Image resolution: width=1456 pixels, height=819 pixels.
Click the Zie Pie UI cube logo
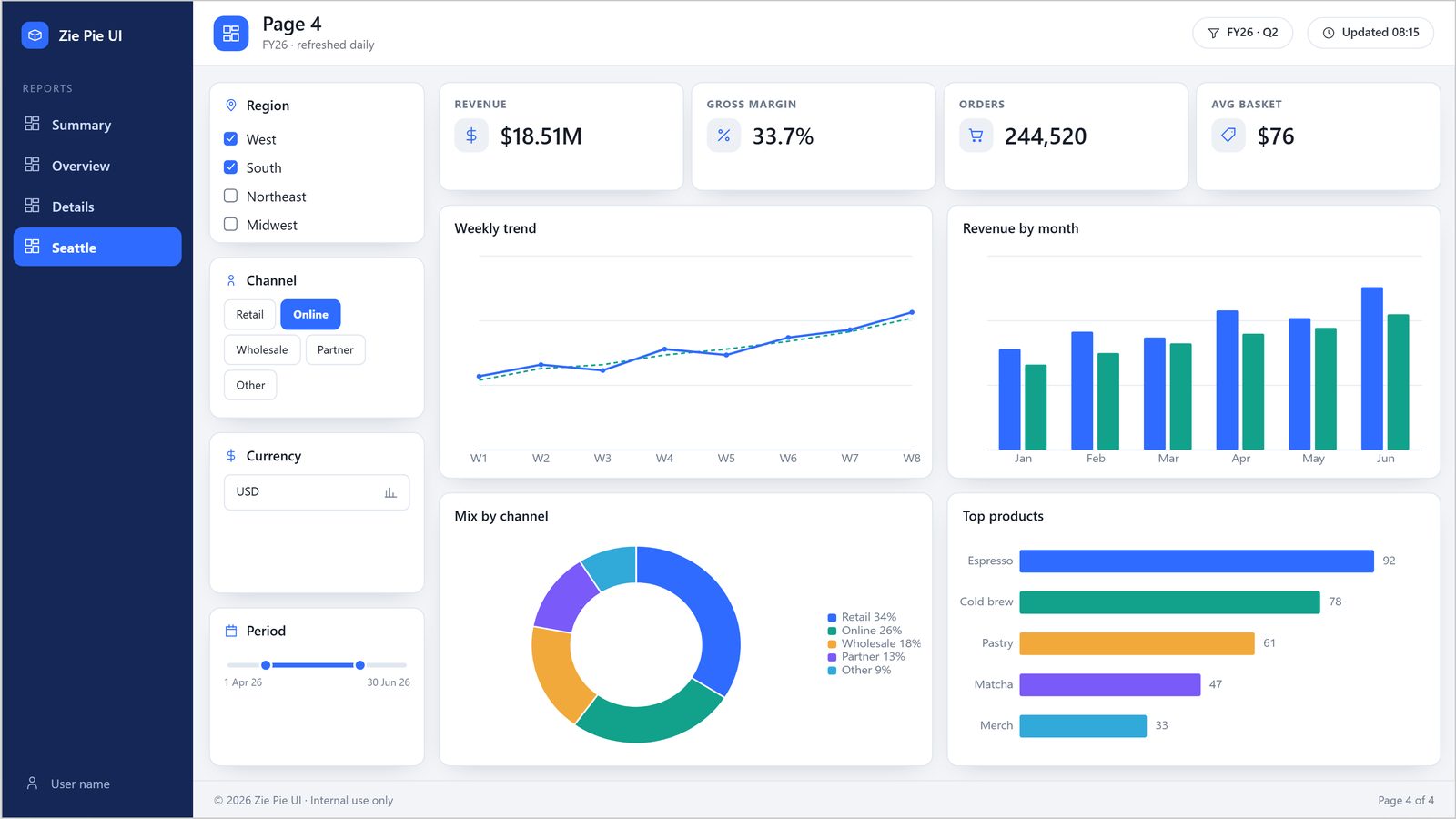pyautogui.click(x=35, y=35)
